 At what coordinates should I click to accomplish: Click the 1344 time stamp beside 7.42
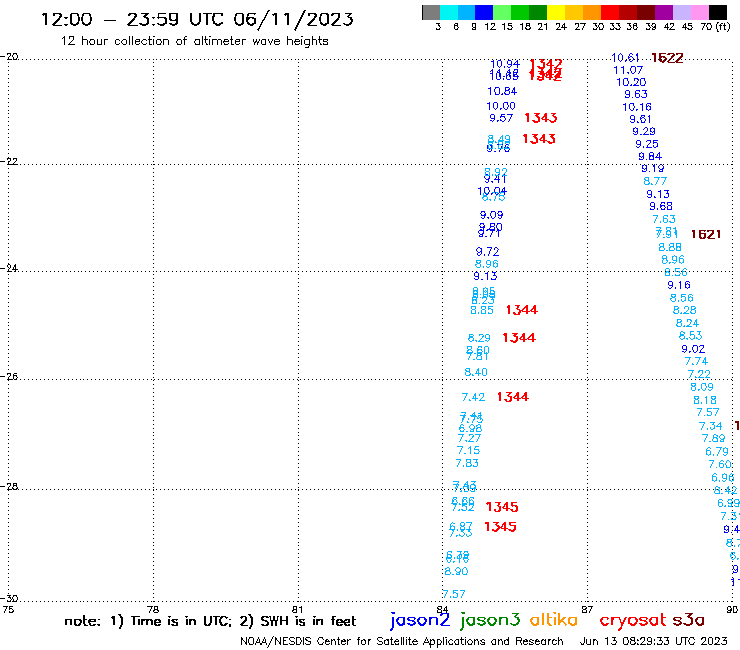click(513, 397)
